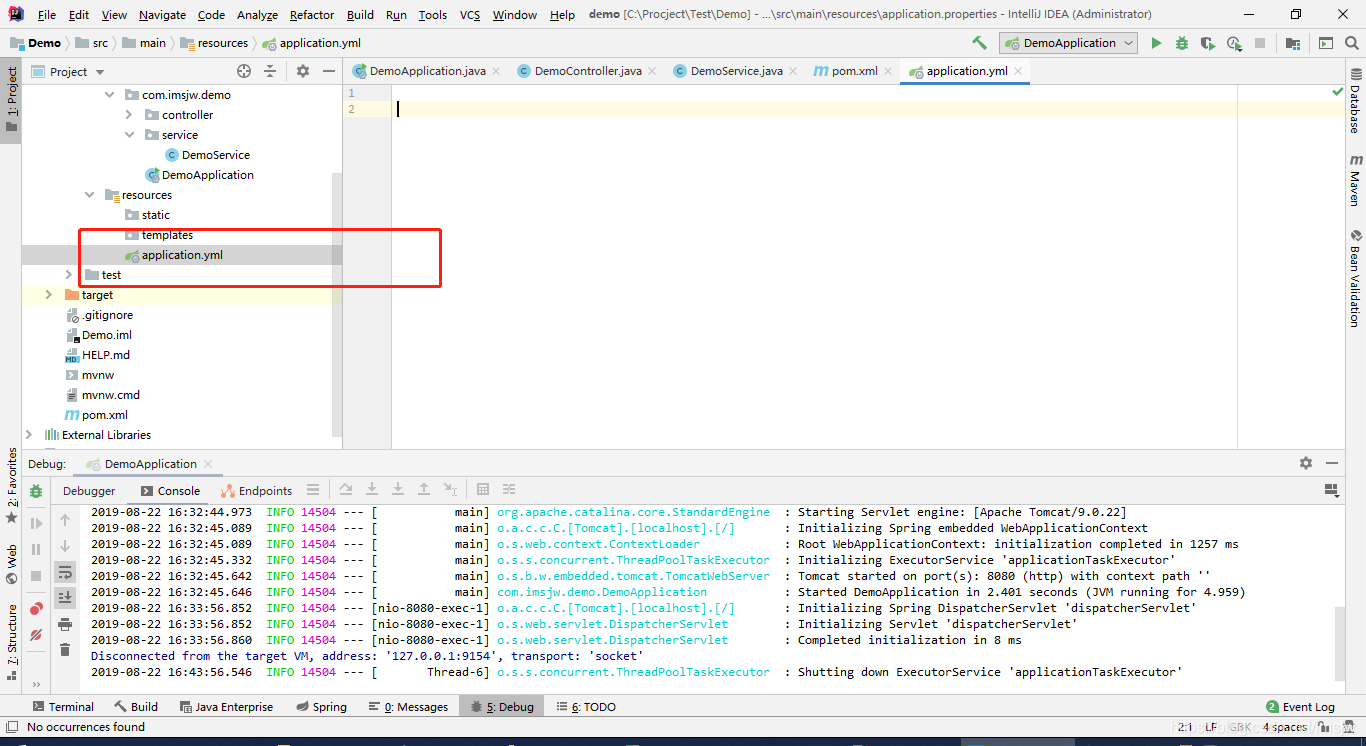Resume program in Debug panel

coord(36,523)
